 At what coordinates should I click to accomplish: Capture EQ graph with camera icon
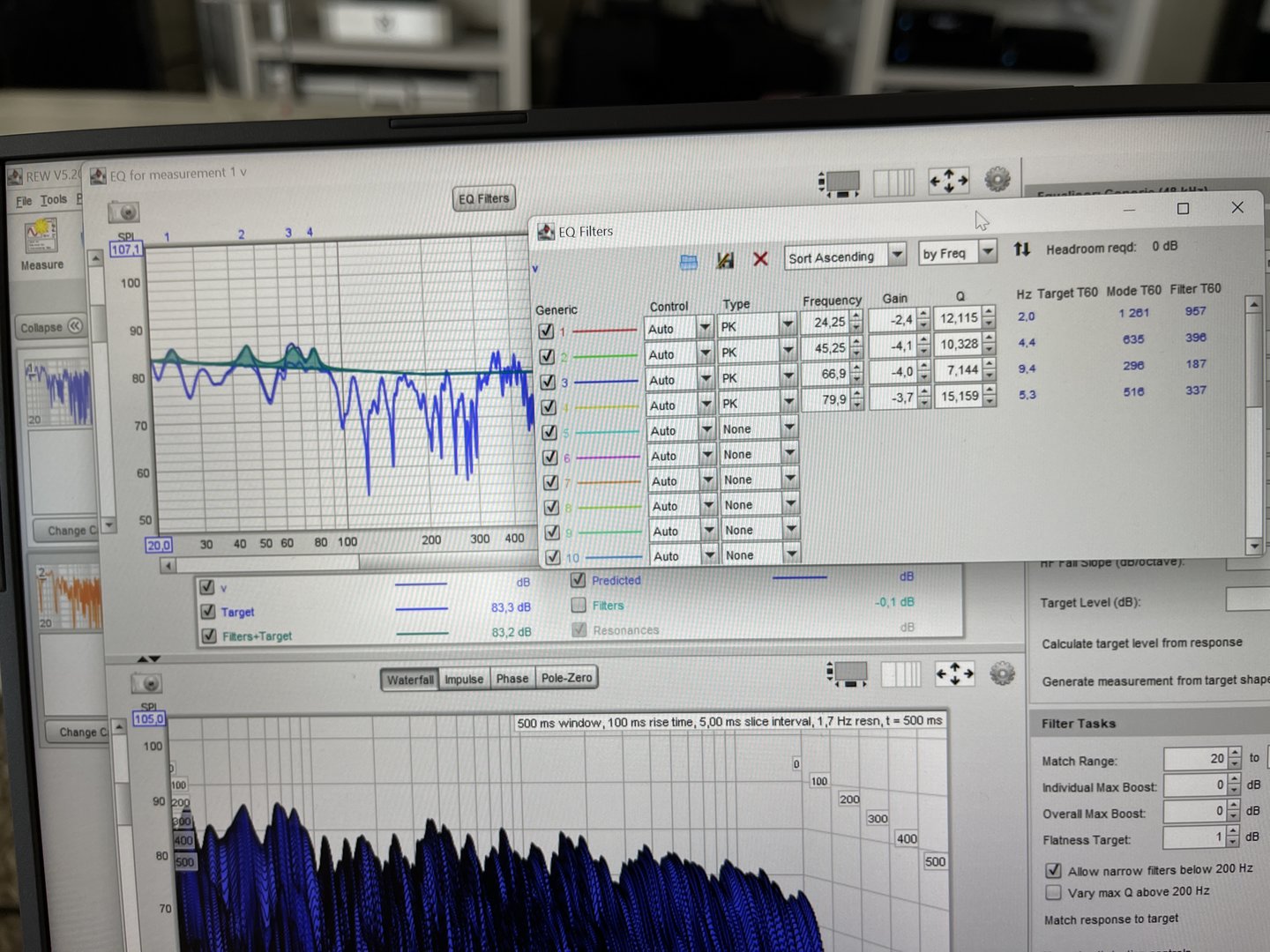[x=124, y=212]
